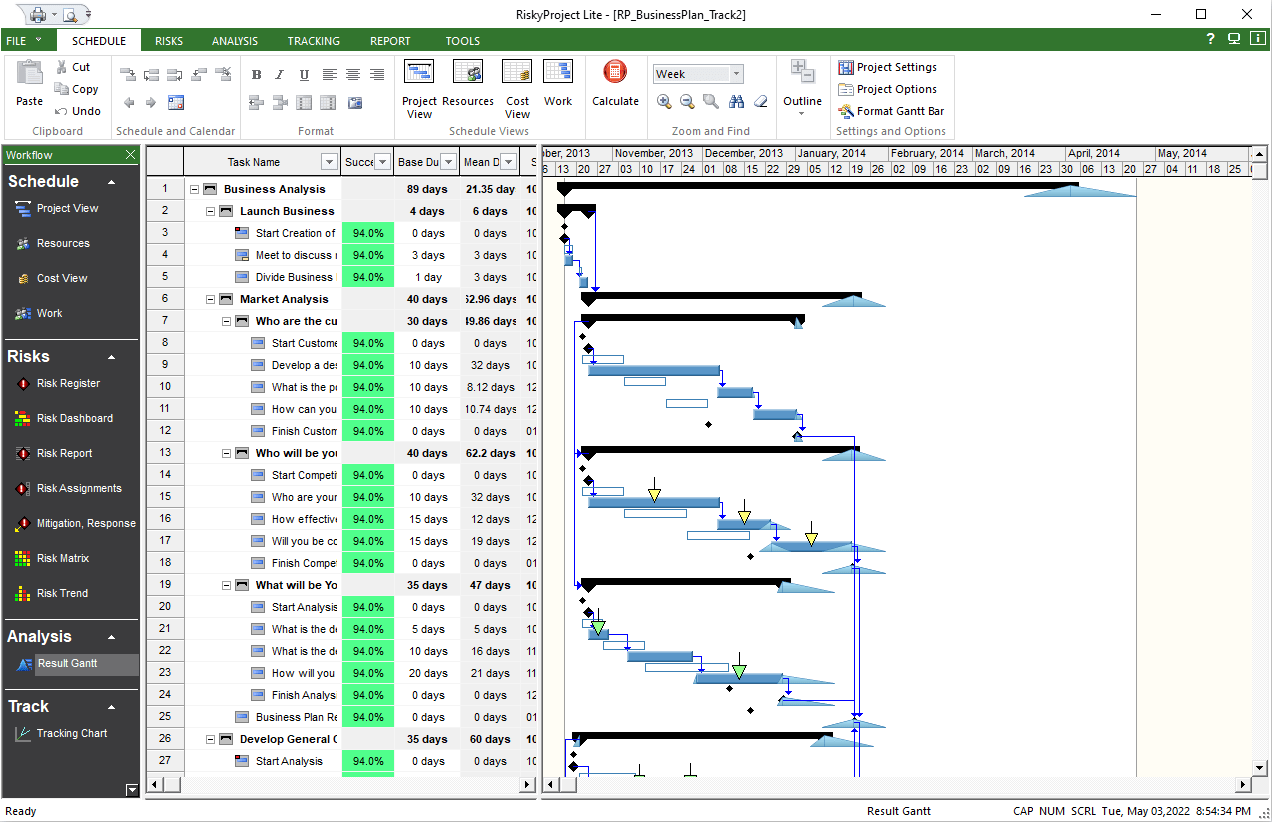Click the left arrow outdent icon
The image size is (1272, 822).
[x=129, y=102]
